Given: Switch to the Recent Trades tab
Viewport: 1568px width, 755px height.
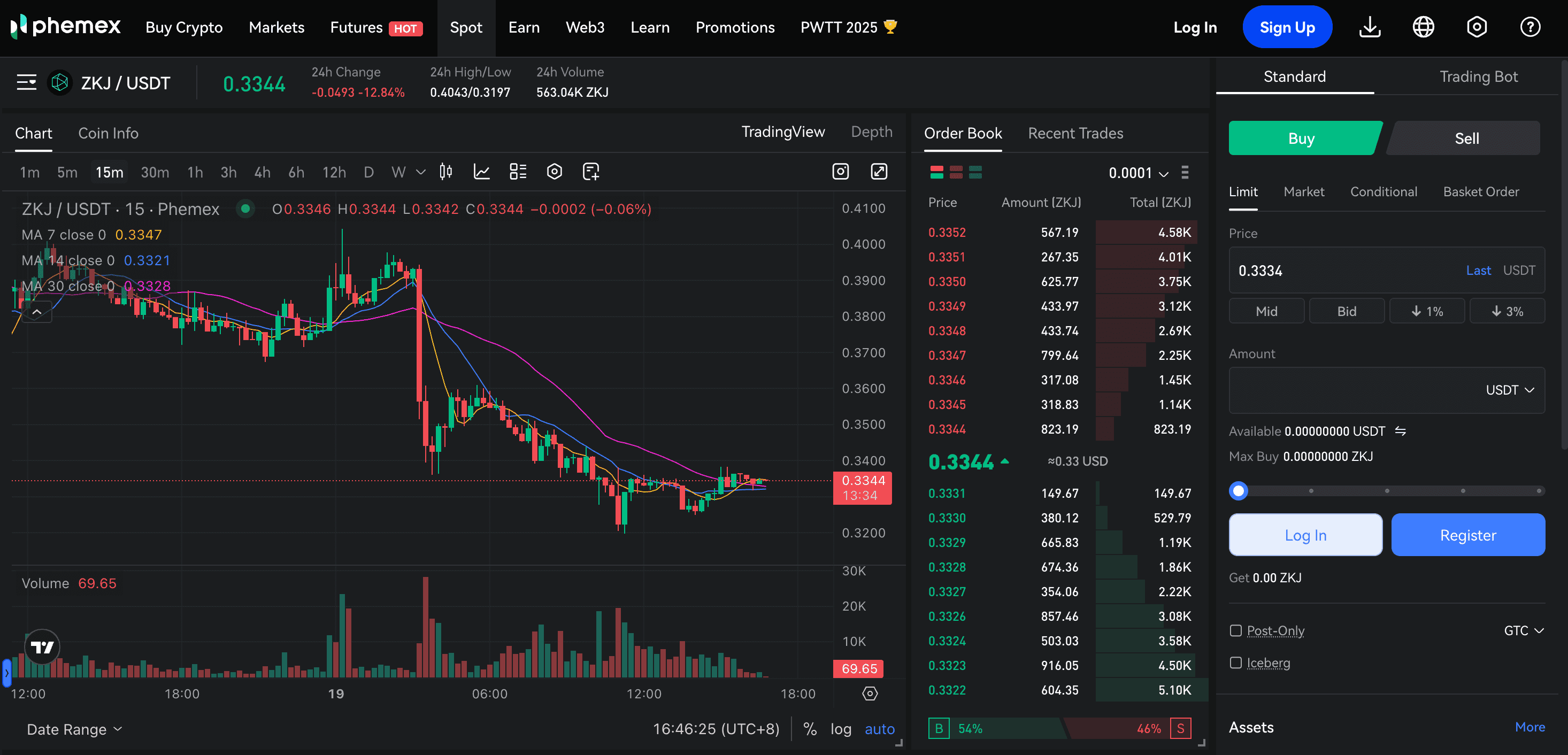Looking at the screenshot, I should 1075,133.
